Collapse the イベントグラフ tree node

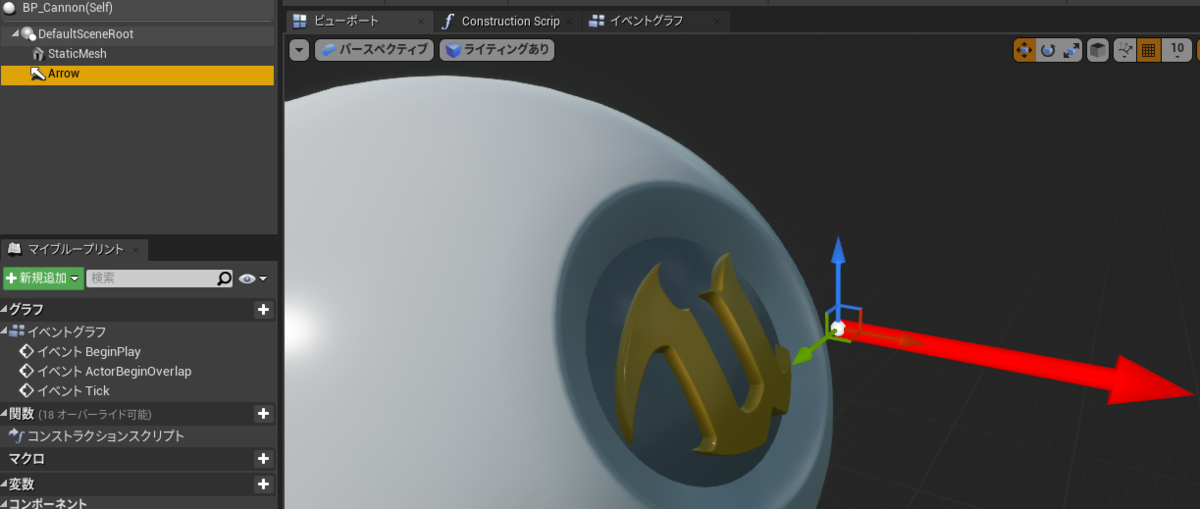5,331
